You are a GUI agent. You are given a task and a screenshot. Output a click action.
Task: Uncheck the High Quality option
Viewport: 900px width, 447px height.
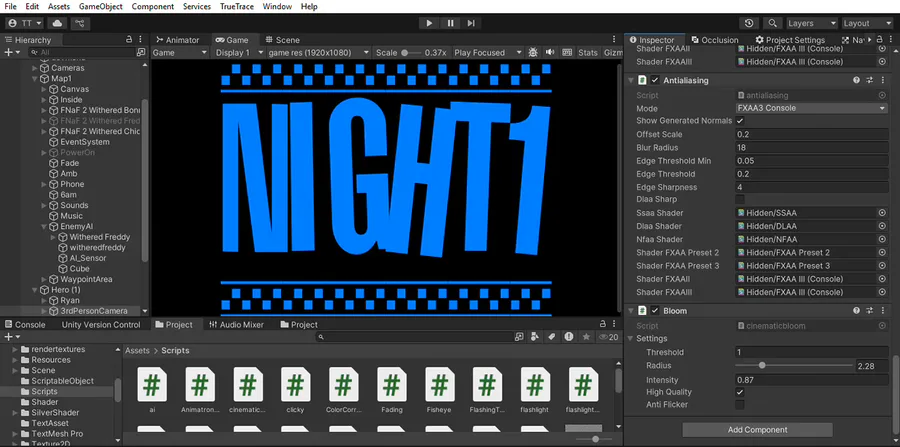(x=740, y=392)
